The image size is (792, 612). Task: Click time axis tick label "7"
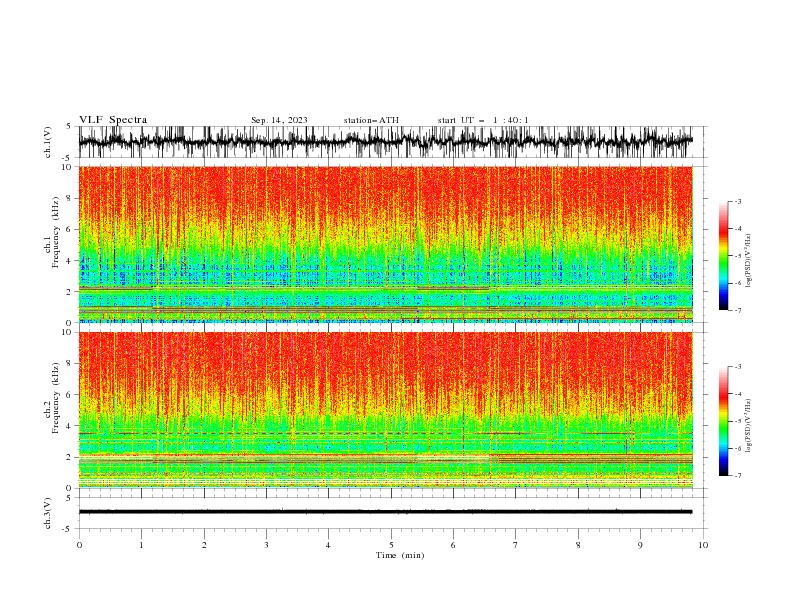pos(516,545)
